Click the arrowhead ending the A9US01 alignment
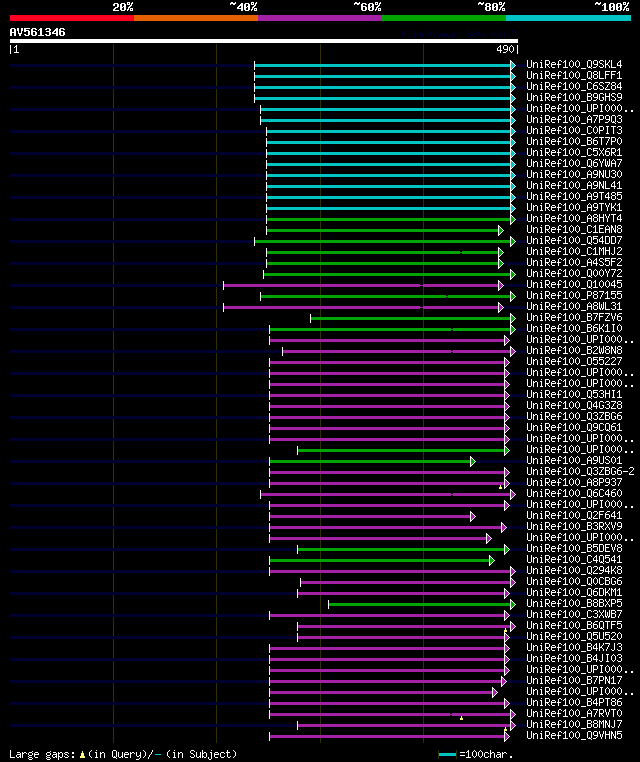This screenshot has height=762, width=640. [472, 461]
